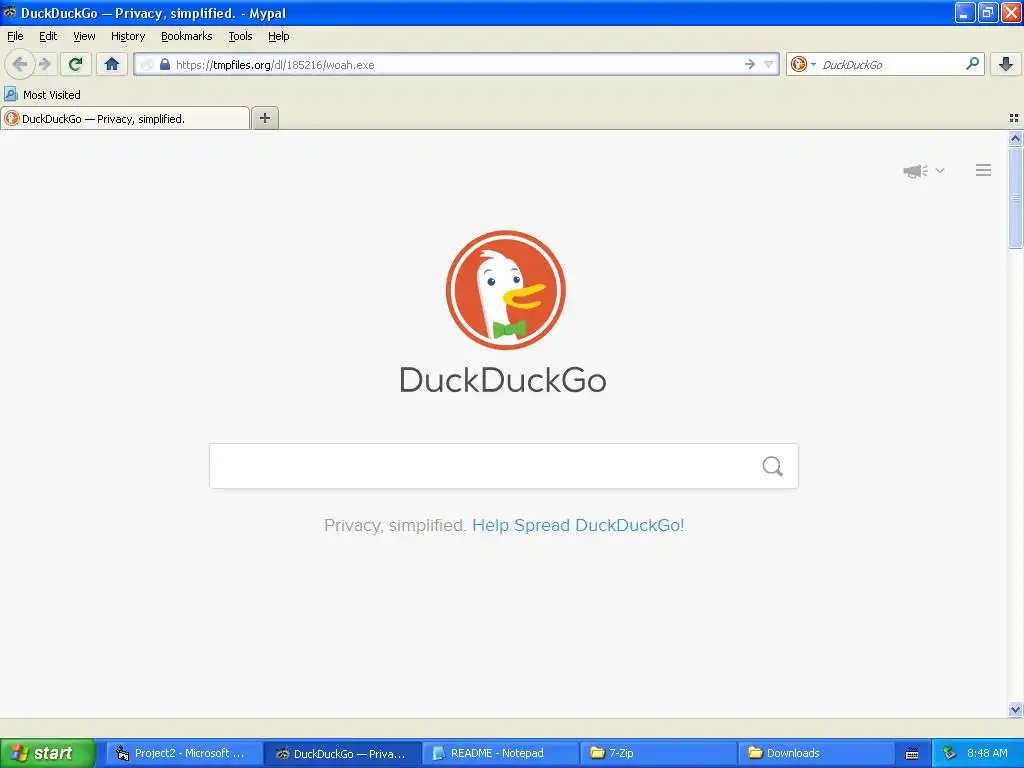Open the search engine selector dropdown
The height and width of the screenshot is (768, 1024).
(x=803, y=64)
